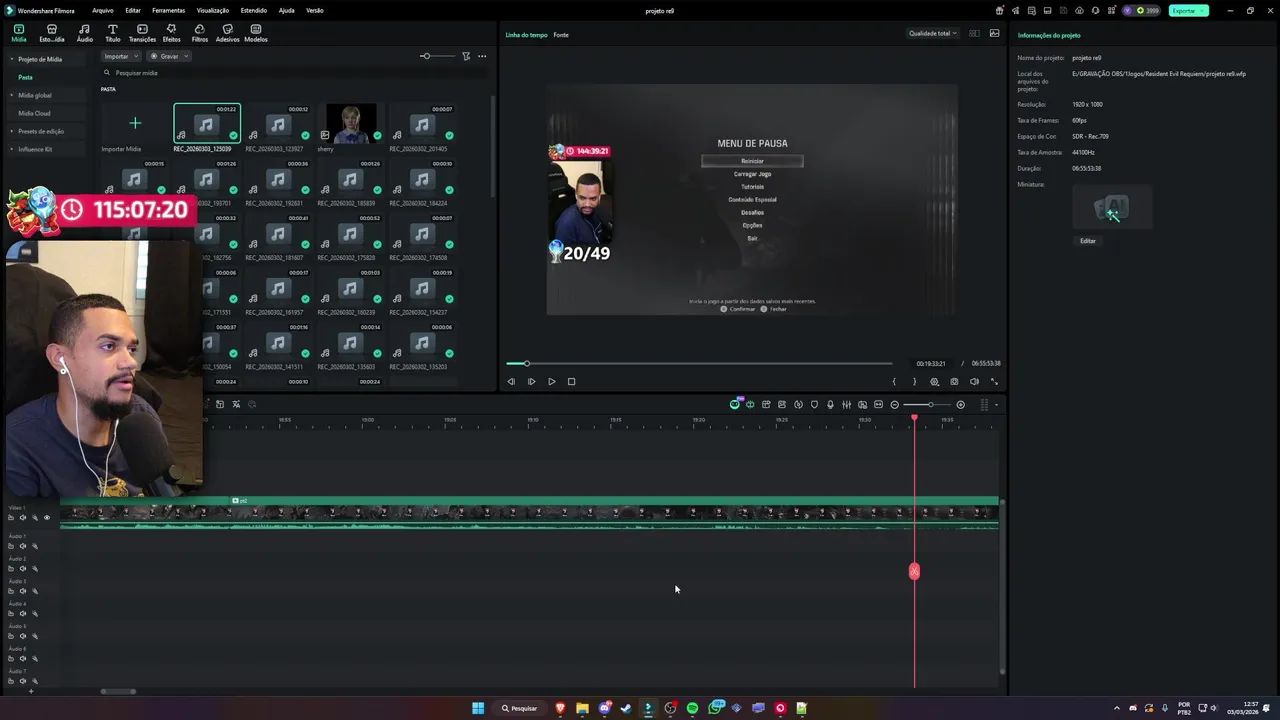Click the preview playback progress bar
The width and height of the screenshot is (1280, 720).
[x=698, y=363]
